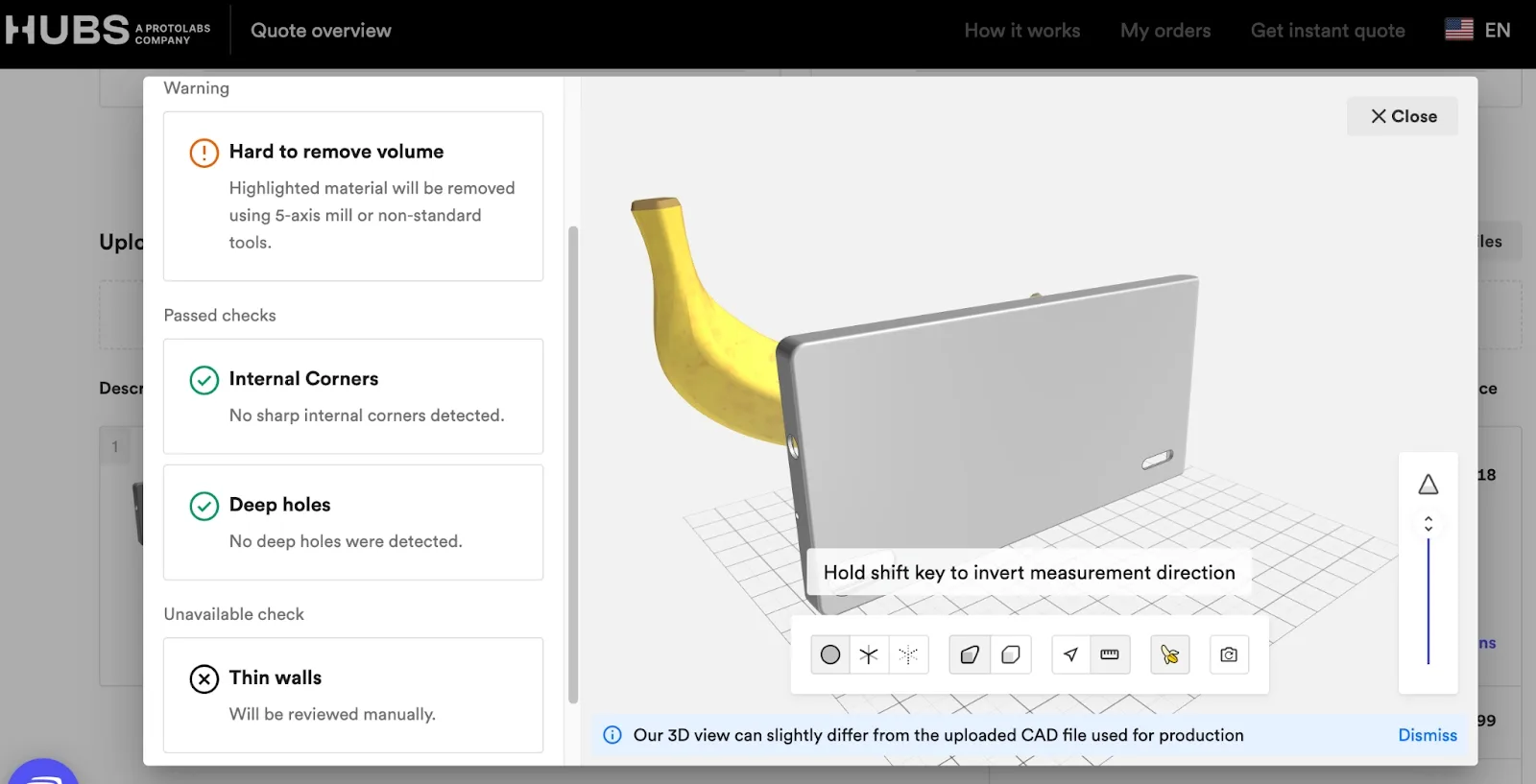Screen dimensions: 1536x784
Task: Click the X icon beside Thin walls
Action: tap(204, 678)
